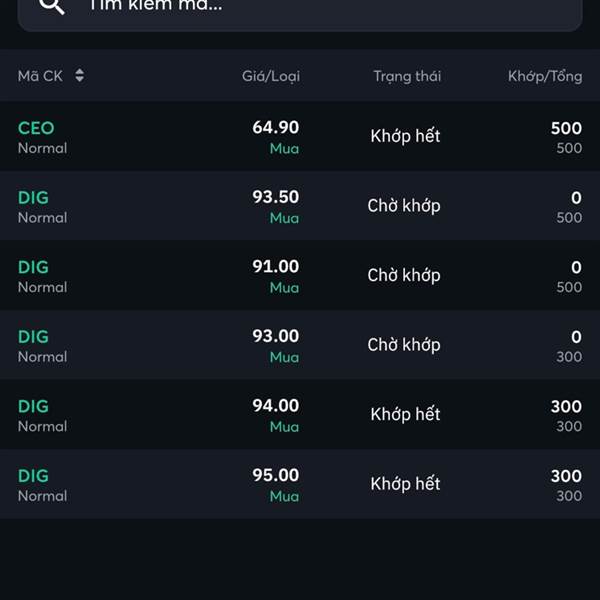Click the Khớp/Tổng column header
Viewport: 600px width, 600px height.
click(545, 76)
